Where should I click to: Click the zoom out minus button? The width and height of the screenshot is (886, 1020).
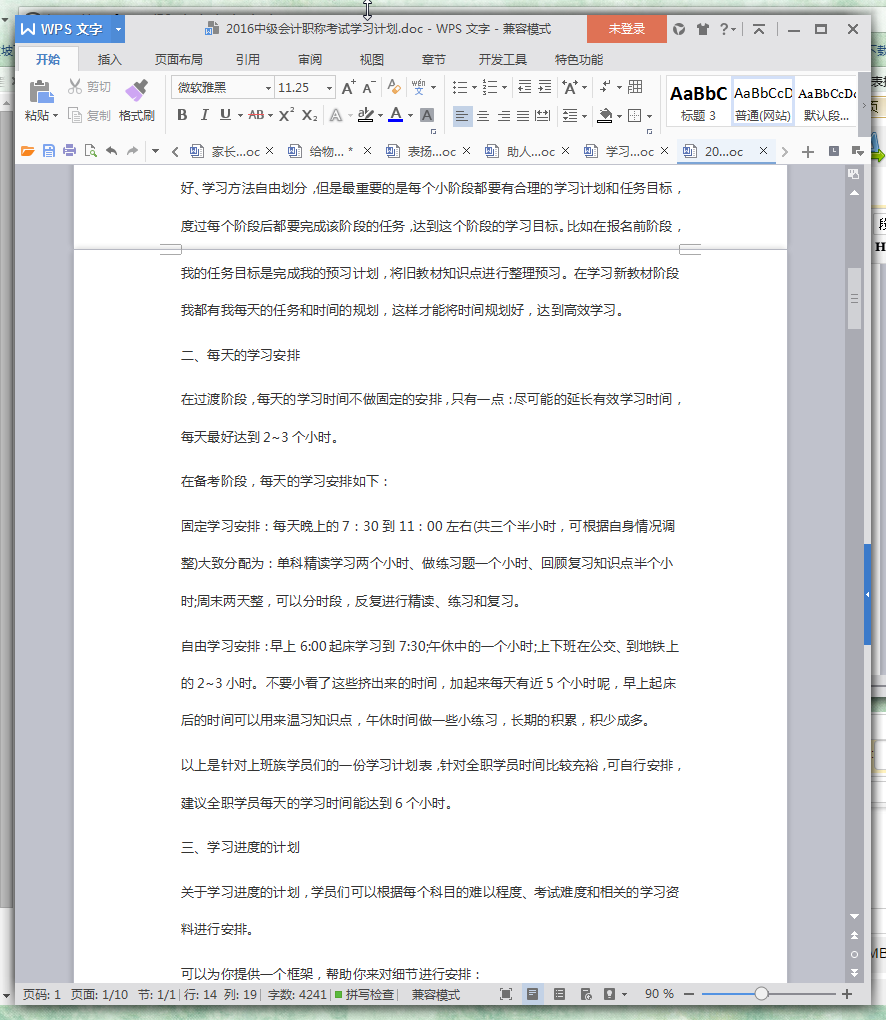tap(689, 994)
